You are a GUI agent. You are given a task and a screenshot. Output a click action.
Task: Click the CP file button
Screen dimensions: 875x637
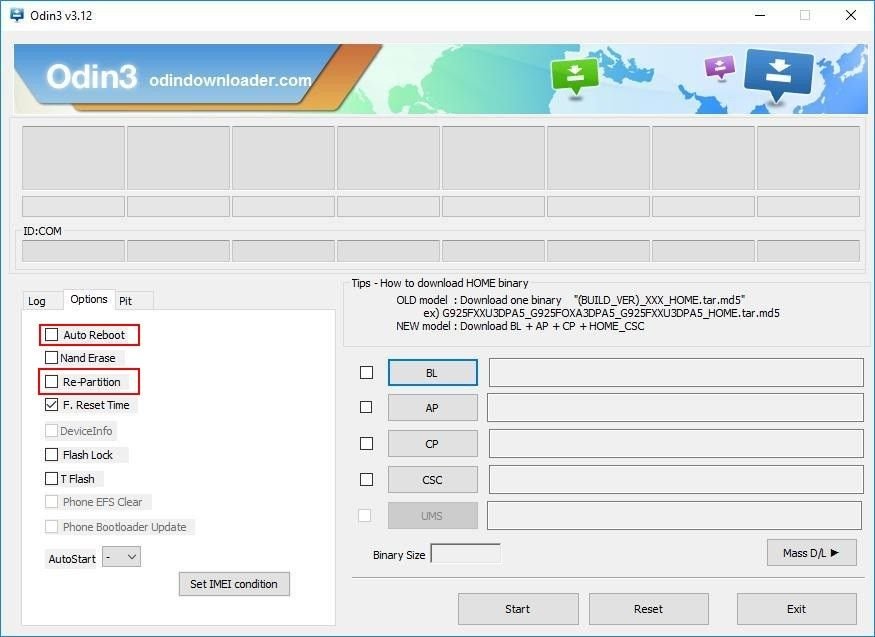pyautogui.click(x=432, y=444)
